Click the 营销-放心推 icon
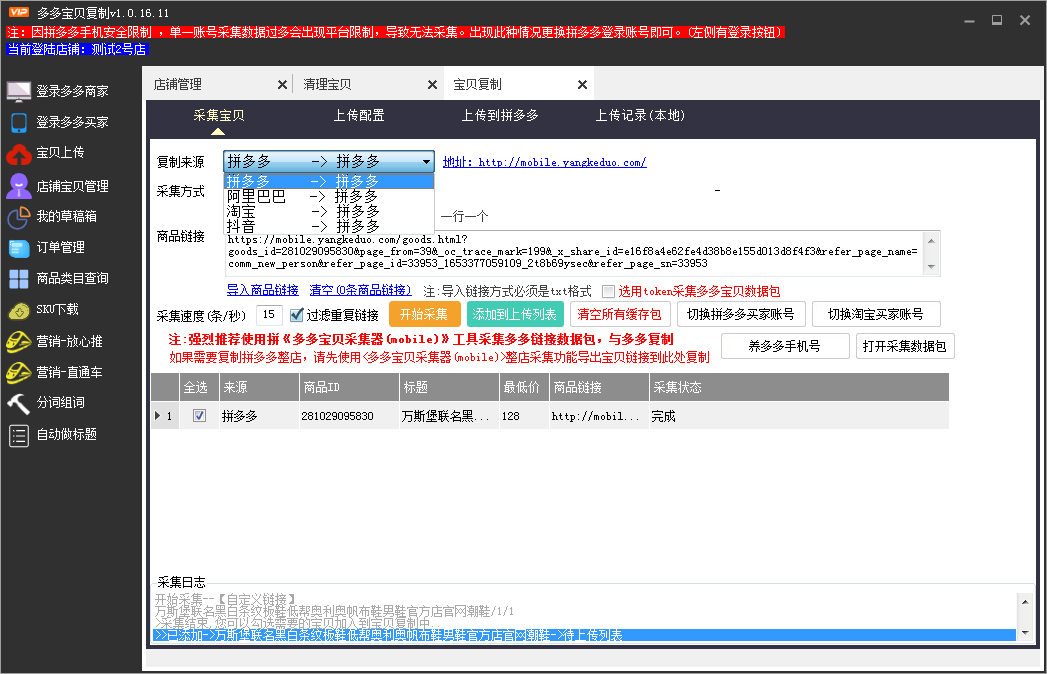 19,341
